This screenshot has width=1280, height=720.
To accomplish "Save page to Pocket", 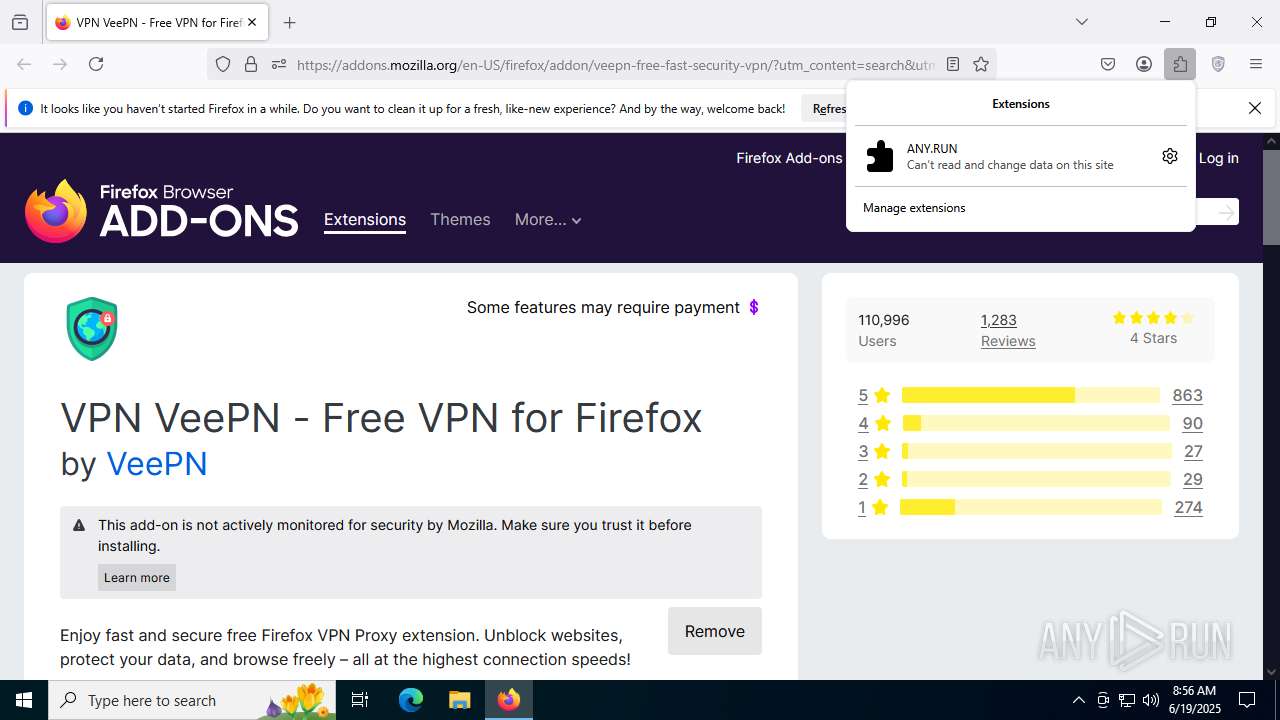I will (x=1108, y=64).
